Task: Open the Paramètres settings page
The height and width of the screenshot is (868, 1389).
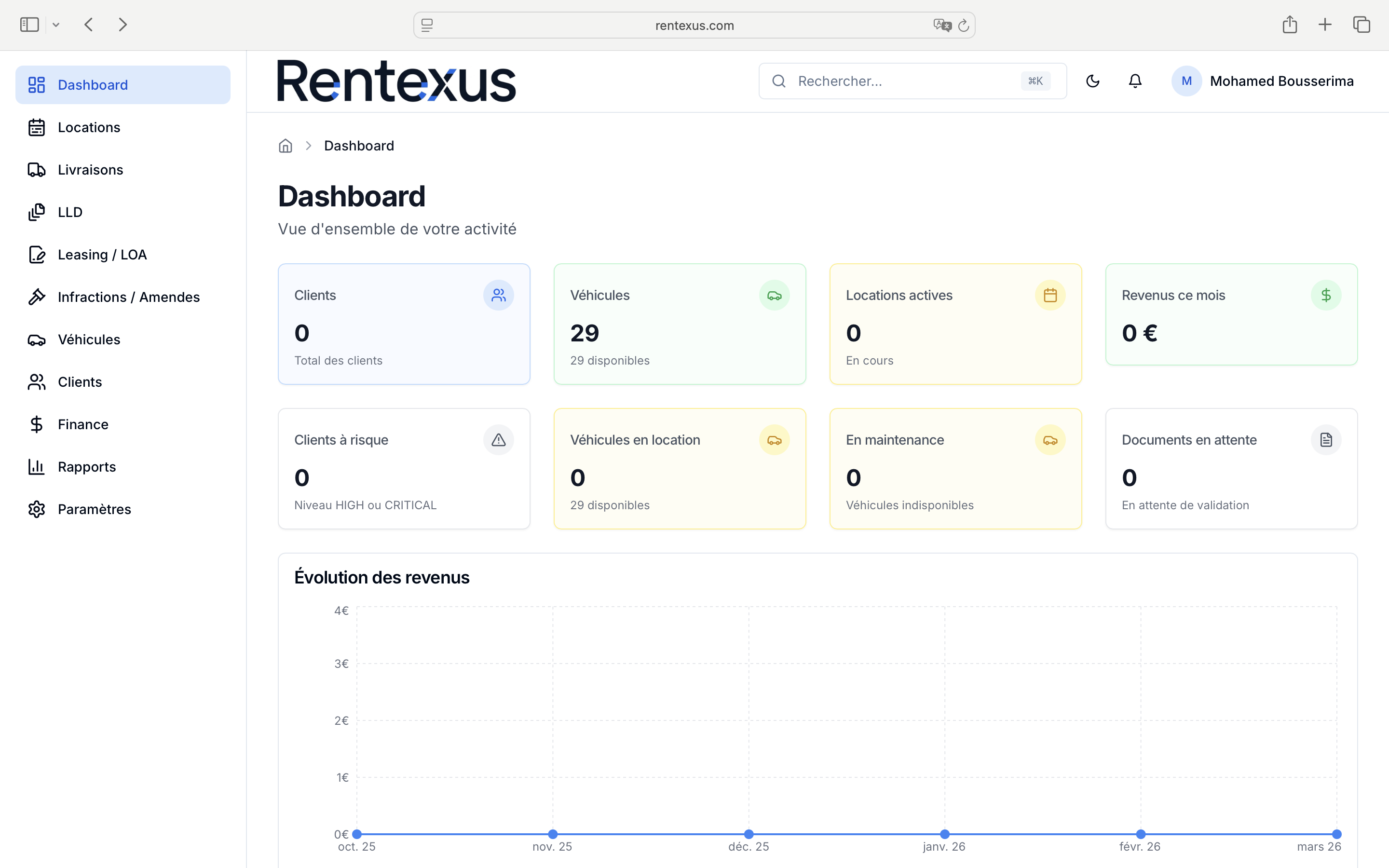Action: 94,509
